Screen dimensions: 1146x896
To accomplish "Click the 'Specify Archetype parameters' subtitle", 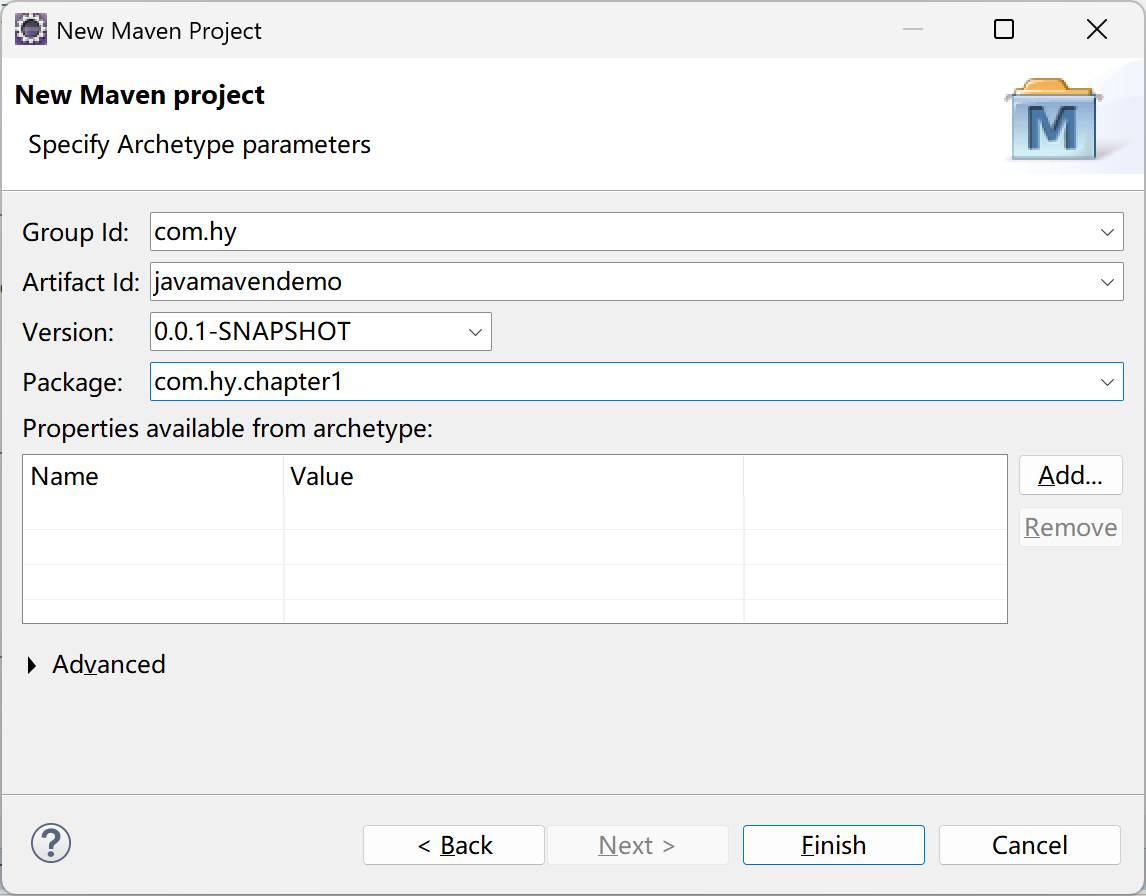I will 199,145.
